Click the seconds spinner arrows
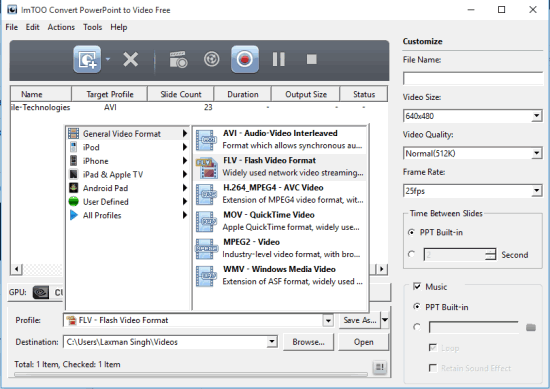The height and width of the screenshot is (389, 550). pyautogui.click(x=490, y=255)
